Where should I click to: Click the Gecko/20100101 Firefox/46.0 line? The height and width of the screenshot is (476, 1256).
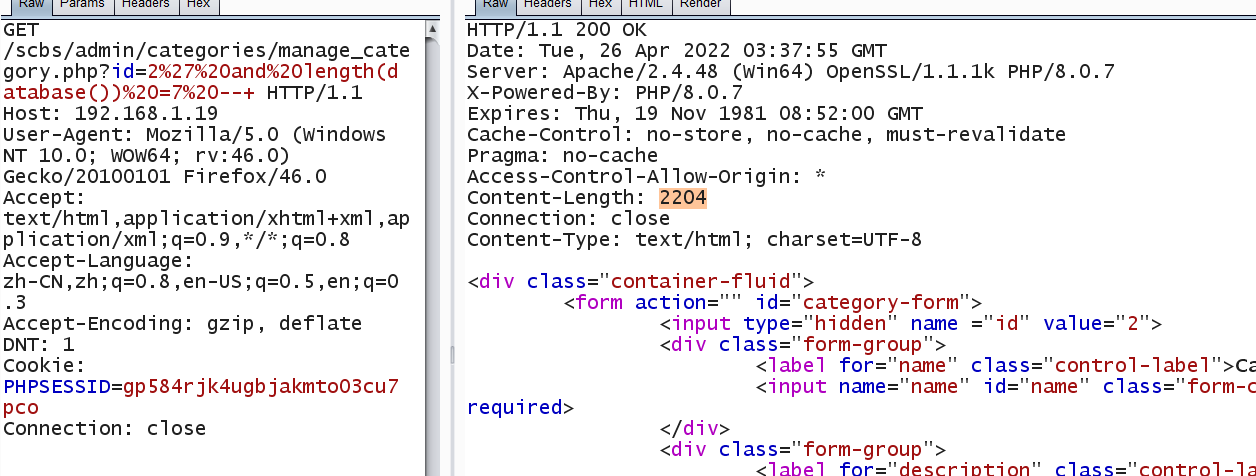point(165,177)
